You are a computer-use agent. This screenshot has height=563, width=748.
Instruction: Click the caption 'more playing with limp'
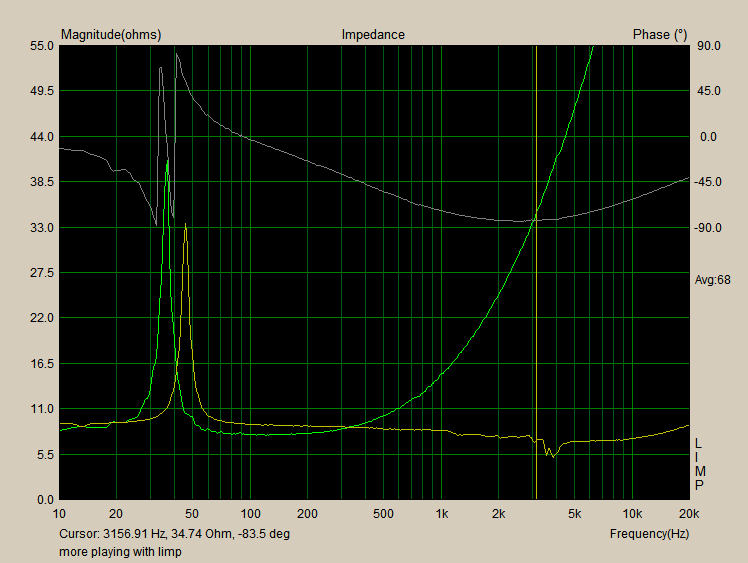[120, 552]
